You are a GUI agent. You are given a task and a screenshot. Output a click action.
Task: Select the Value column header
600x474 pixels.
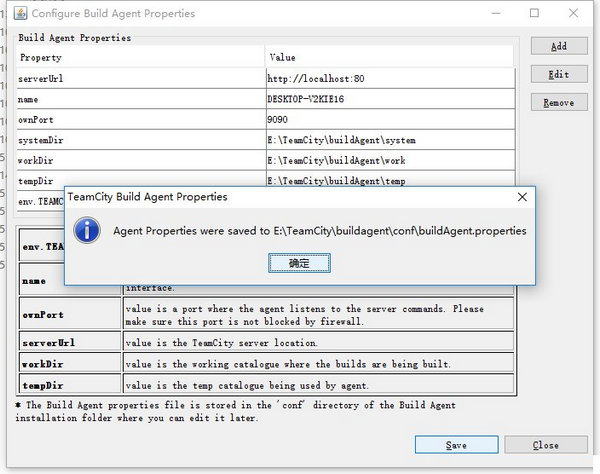(x=389, y=57)
